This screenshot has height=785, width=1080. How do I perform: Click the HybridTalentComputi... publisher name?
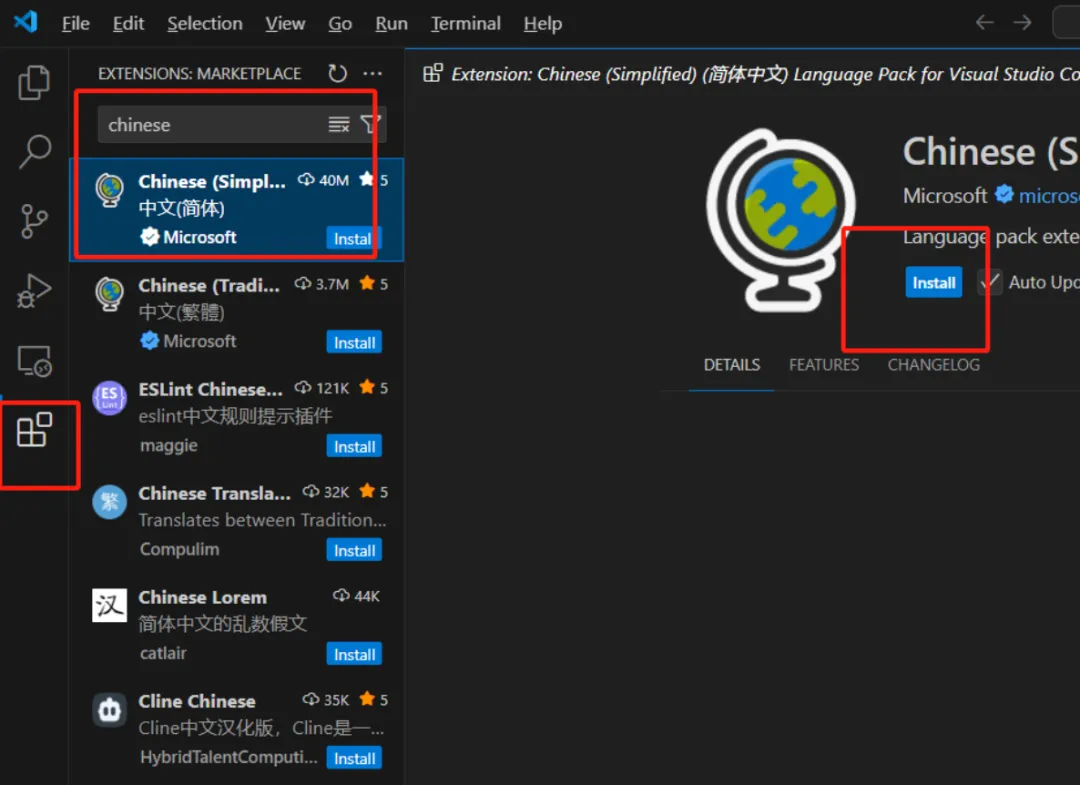tap(229, 757)
